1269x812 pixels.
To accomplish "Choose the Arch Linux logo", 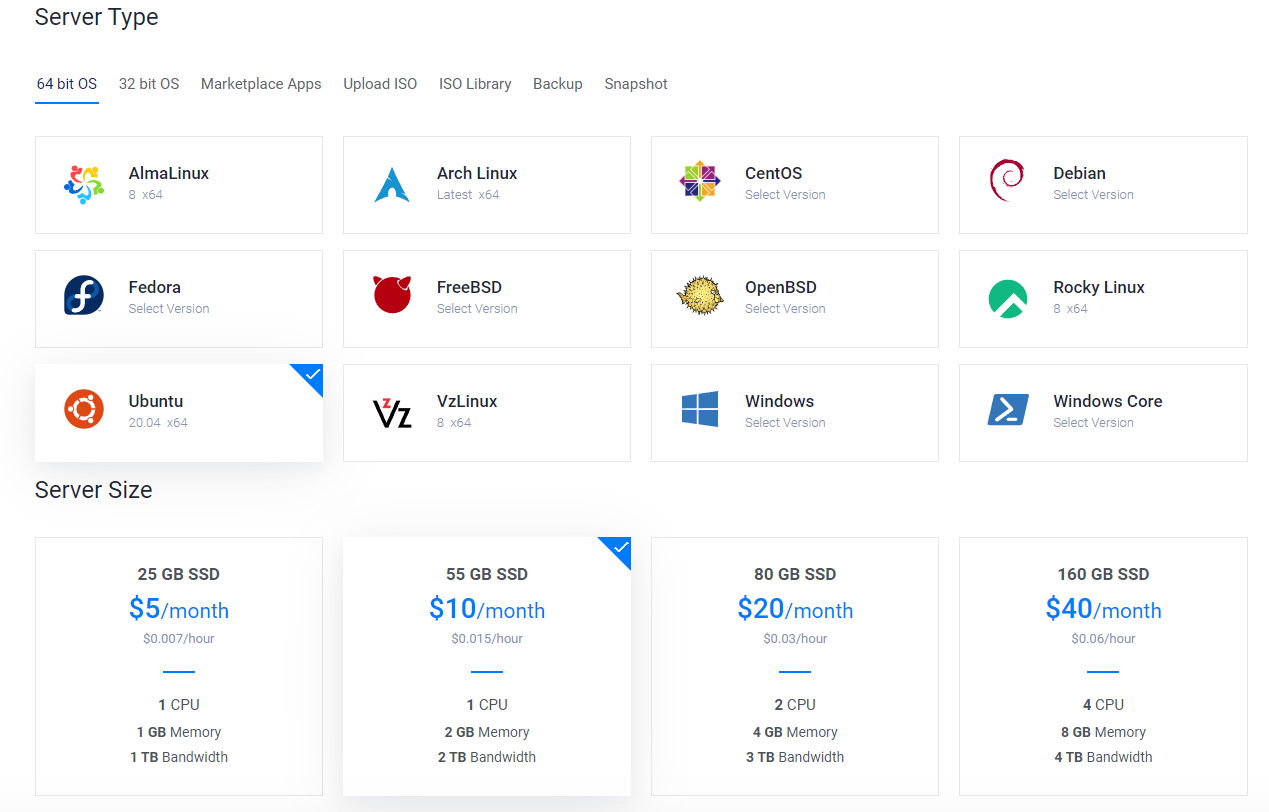I will 392,185.
